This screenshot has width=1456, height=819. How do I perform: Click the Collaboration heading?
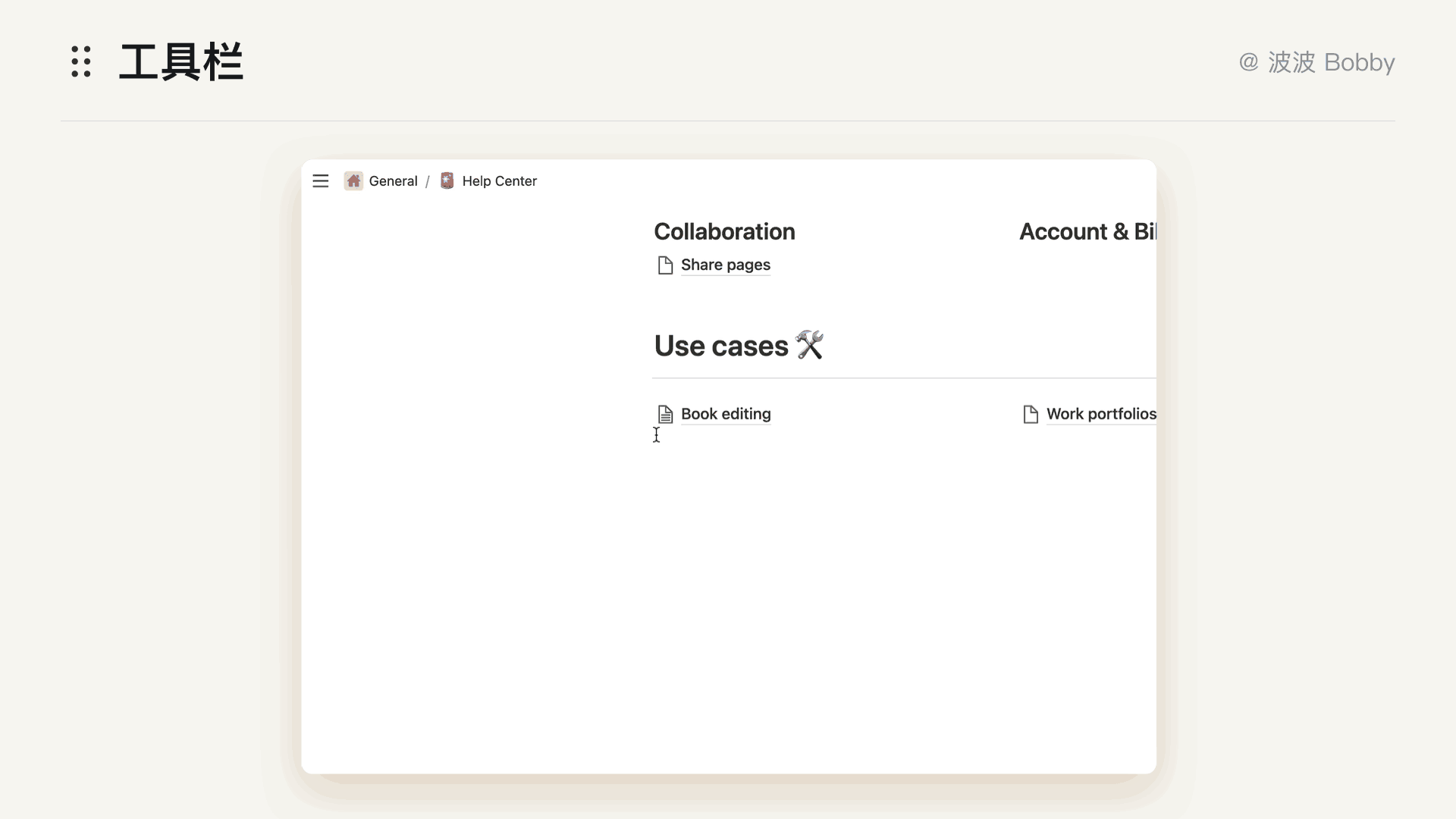pos(724,232)
